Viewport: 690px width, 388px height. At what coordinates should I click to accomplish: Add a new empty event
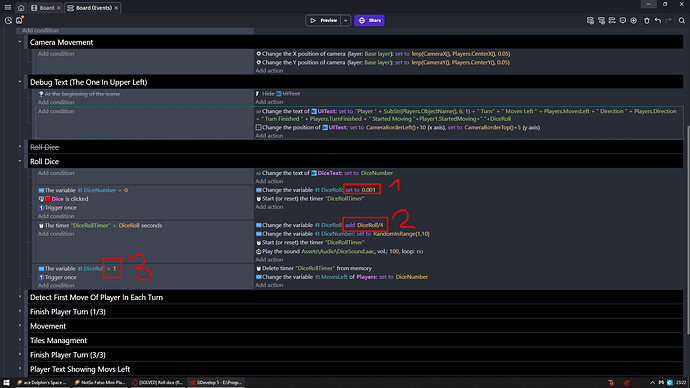point(590,20)
